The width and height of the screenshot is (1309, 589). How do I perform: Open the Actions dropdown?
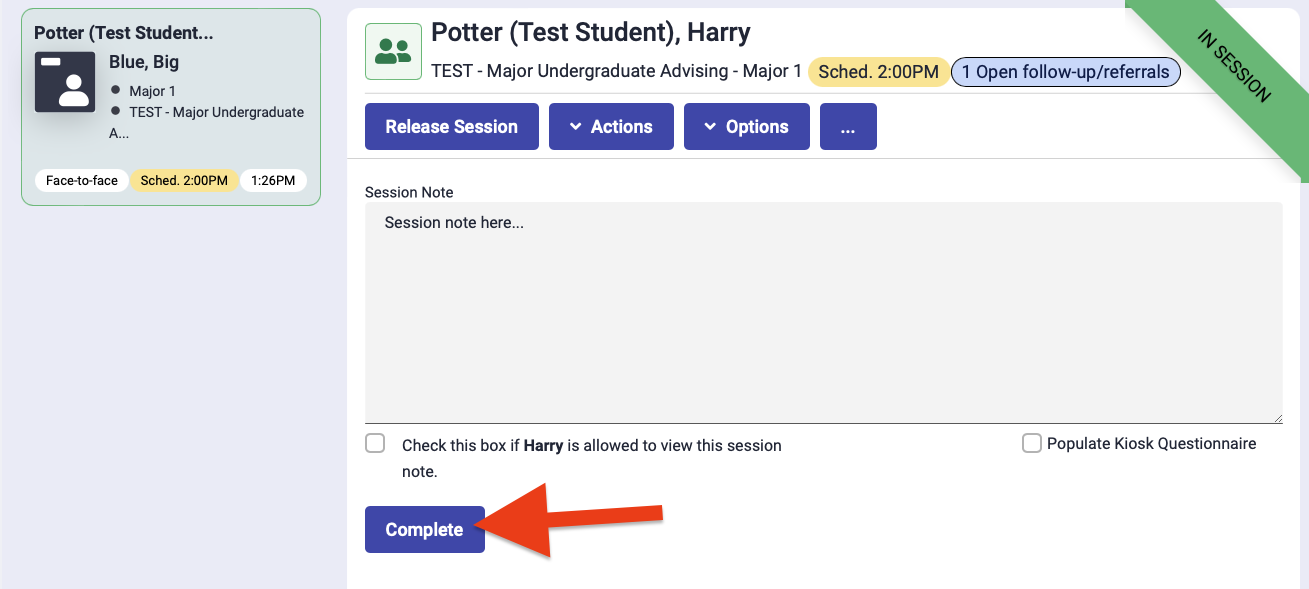point(611,126)
